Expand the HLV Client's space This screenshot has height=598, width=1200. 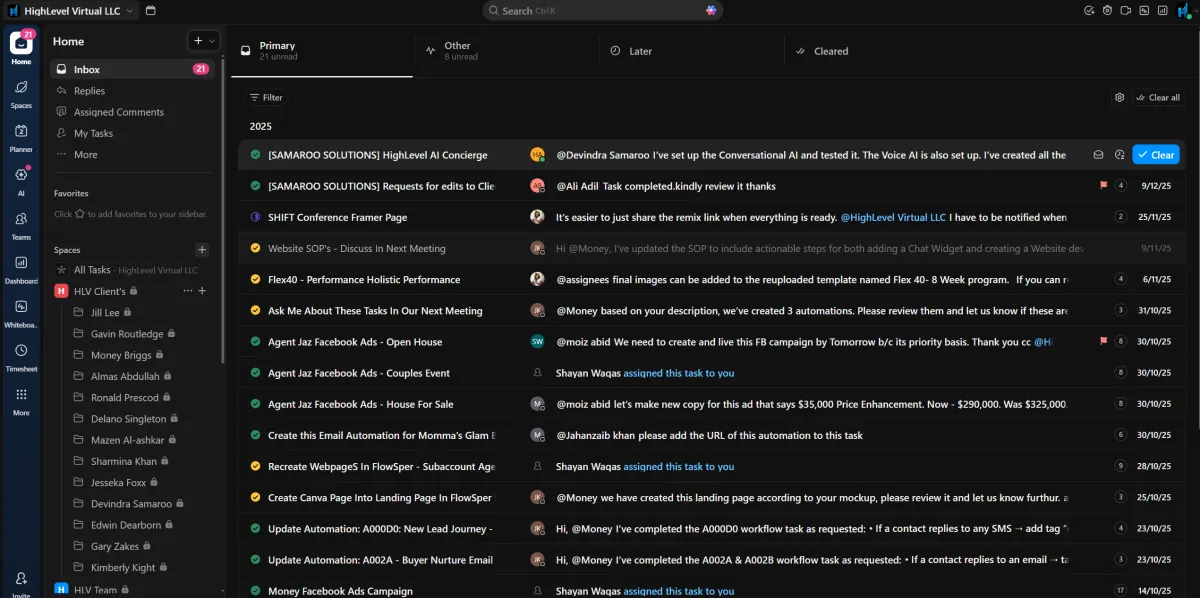click(100, 291)
